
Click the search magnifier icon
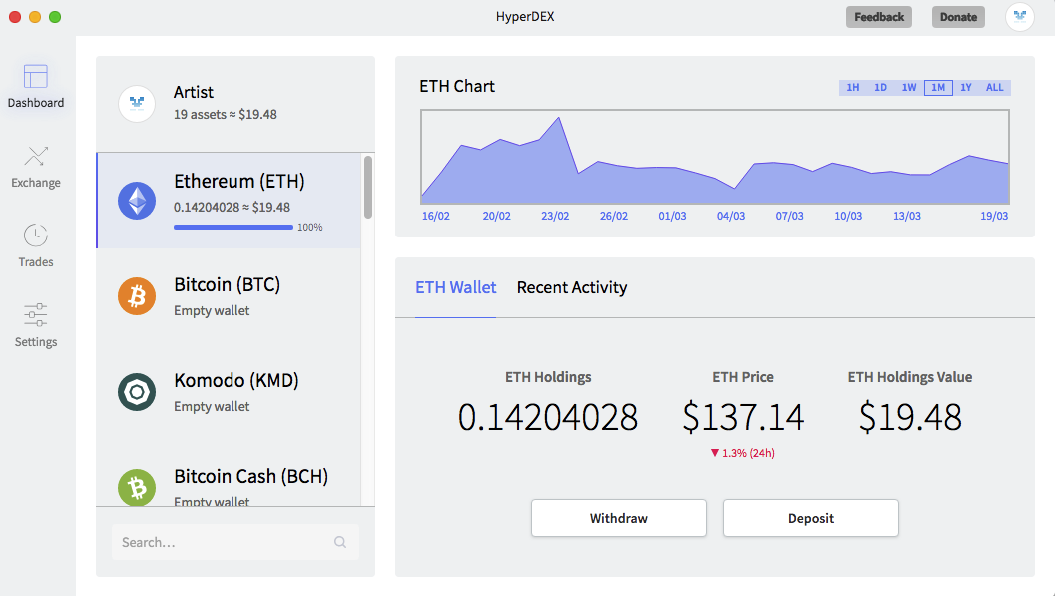coord(340,542)
